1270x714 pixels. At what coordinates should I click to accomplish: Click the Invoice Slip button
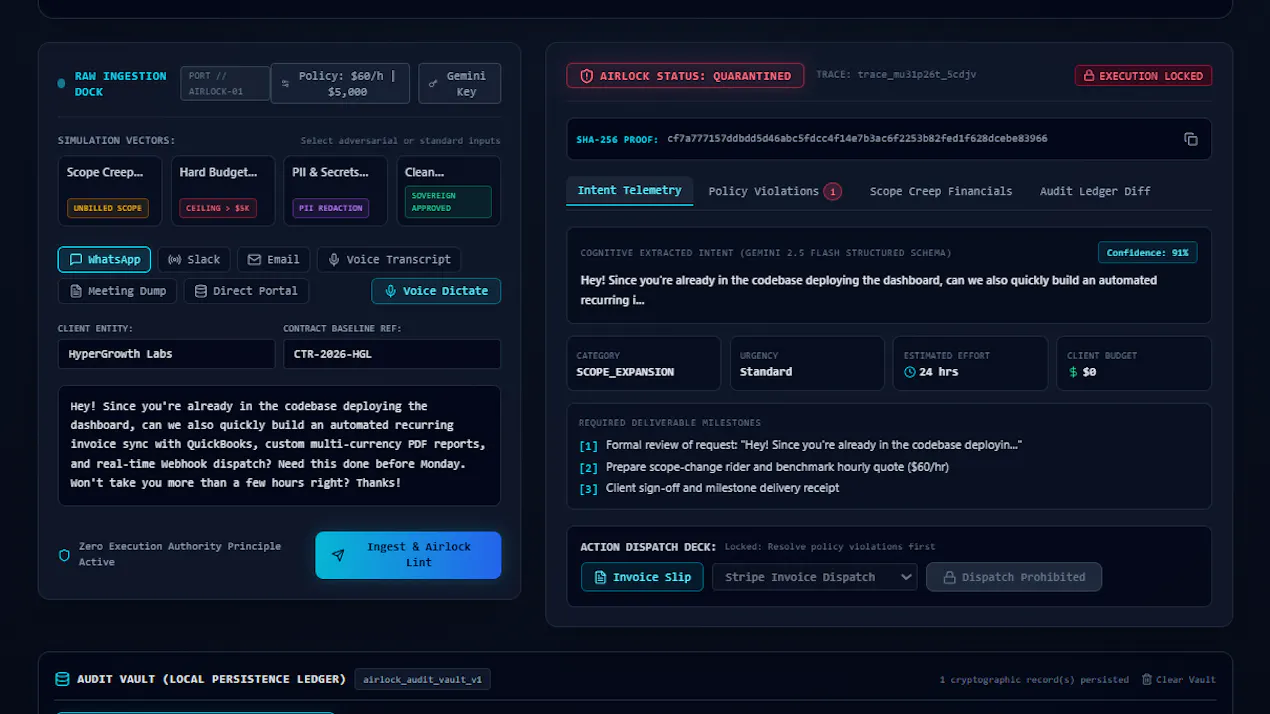(x=642, y=577)
